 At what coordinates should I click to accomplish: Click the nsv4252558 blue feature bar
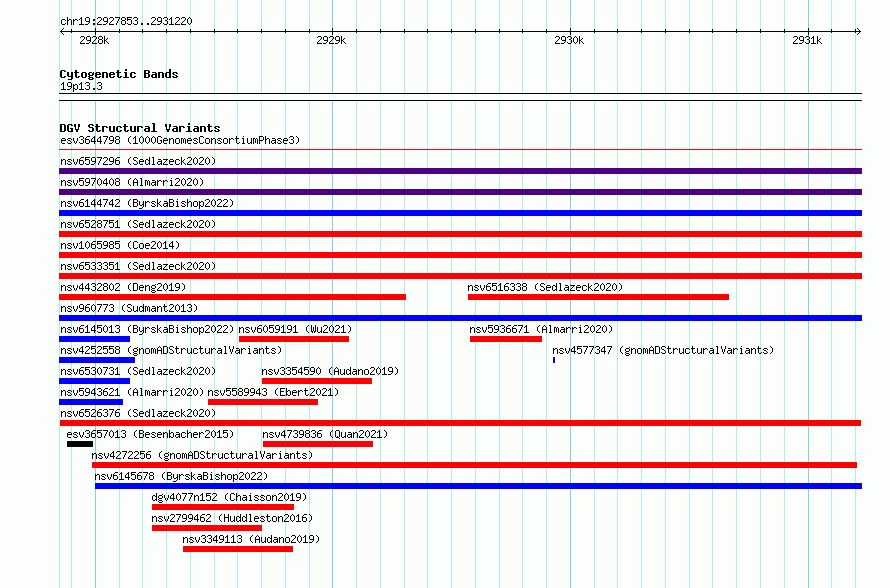pos(97,360)
